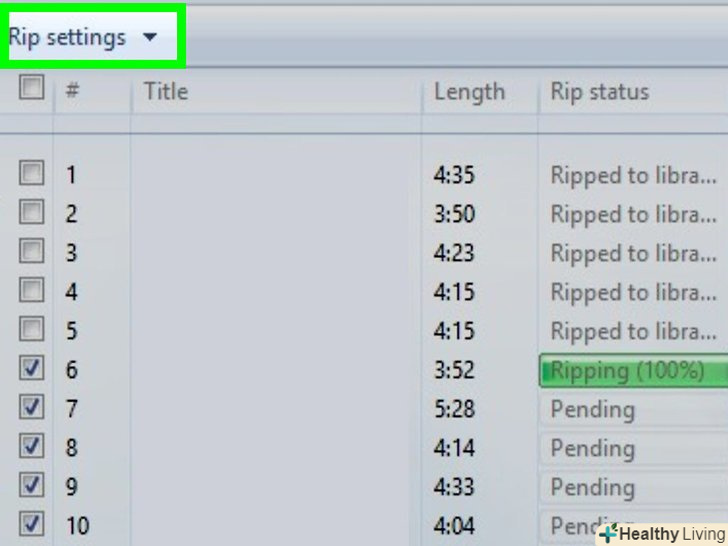Image resolution: width=728 pixels, height=546 pixels.
Task: Uncheck the box for track 10
Action: (x=32, y=524)
